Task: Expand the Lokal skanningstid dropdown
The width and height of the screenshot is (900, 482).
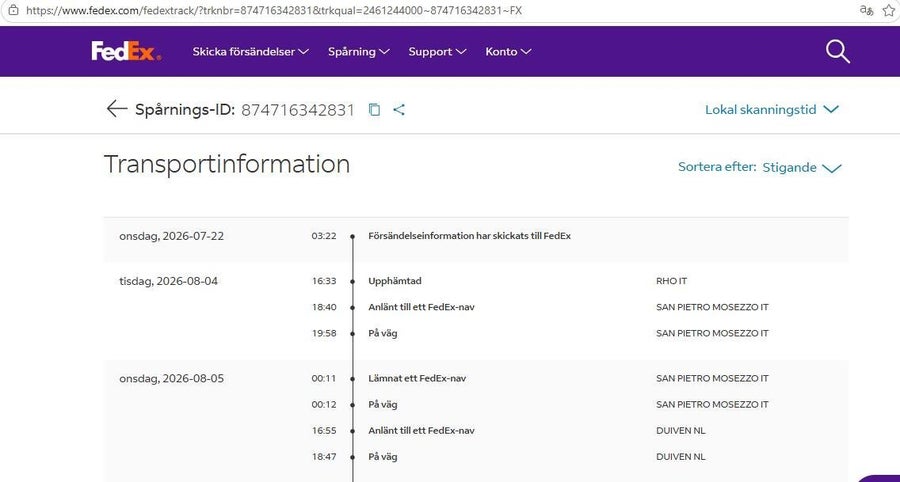Action: pos(772,110)
